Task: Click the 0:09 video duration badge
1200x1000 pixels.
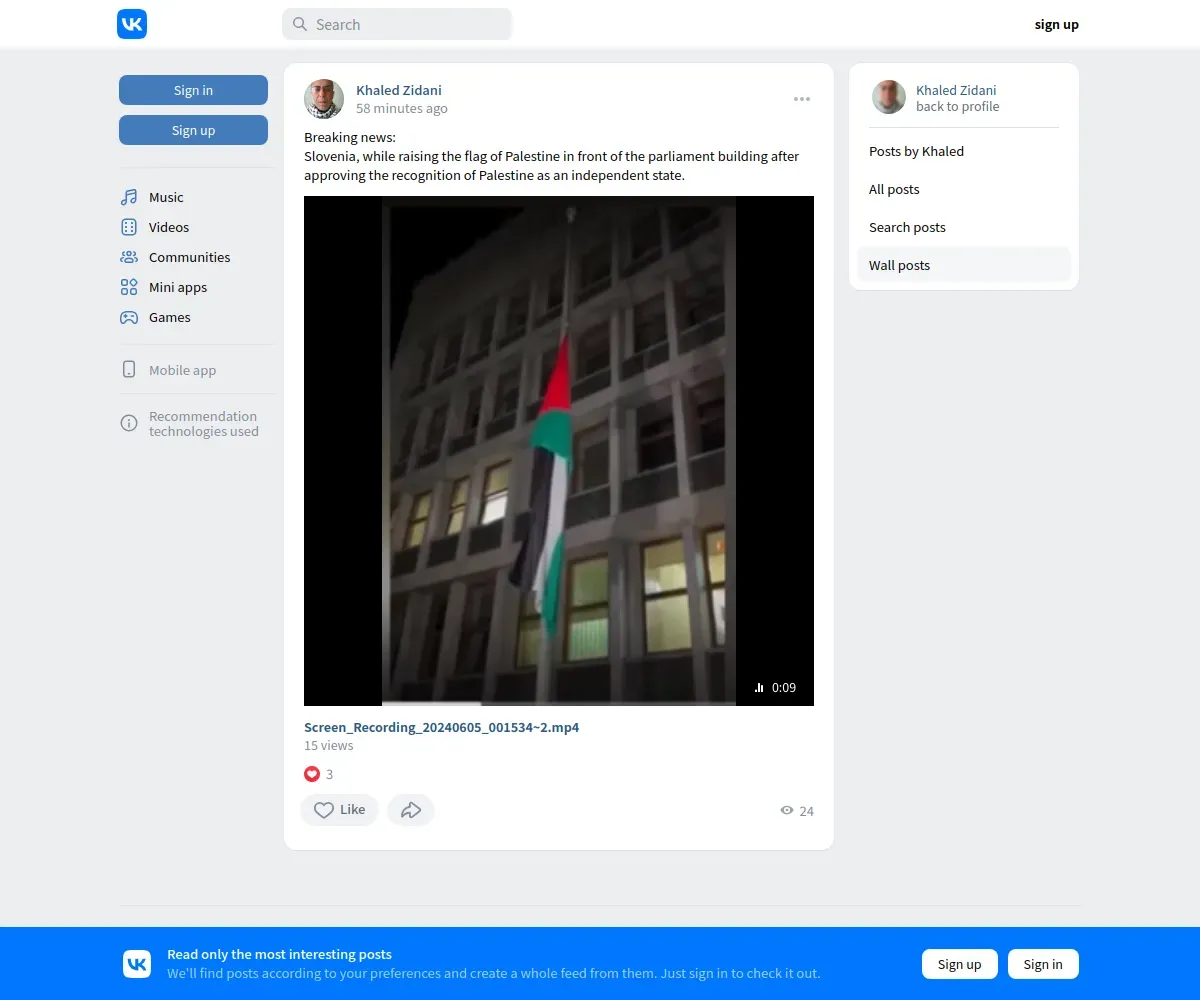Action: [x=776, y=687]
